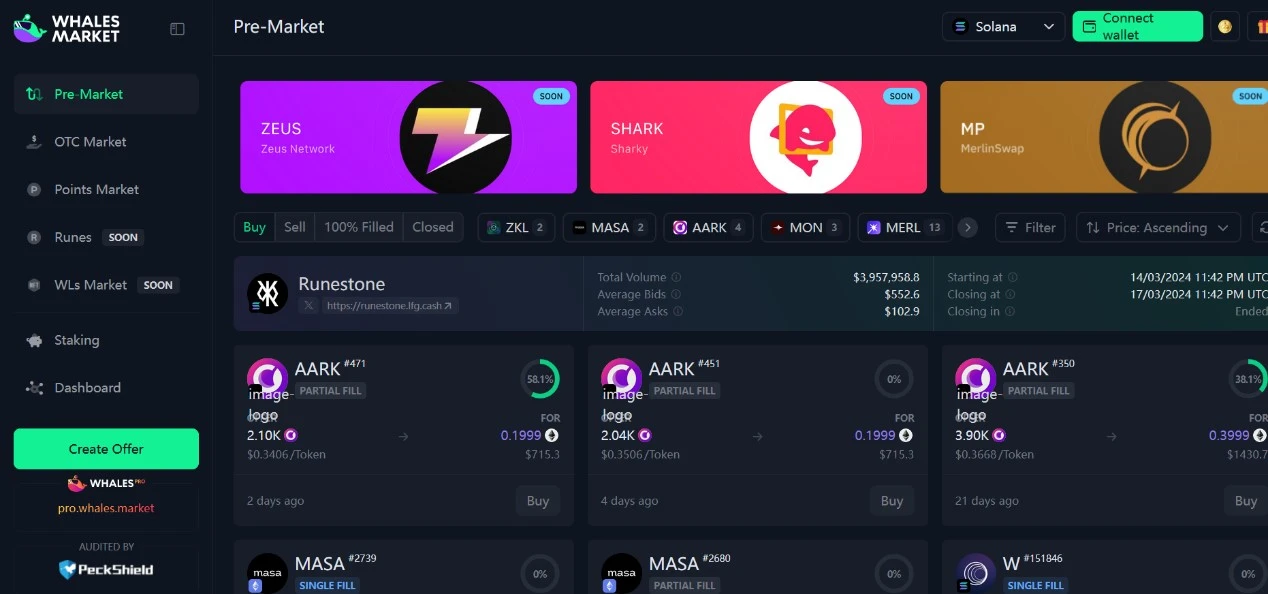
Task: Open the Solana network dropdown
Action: coord(1004,27)
